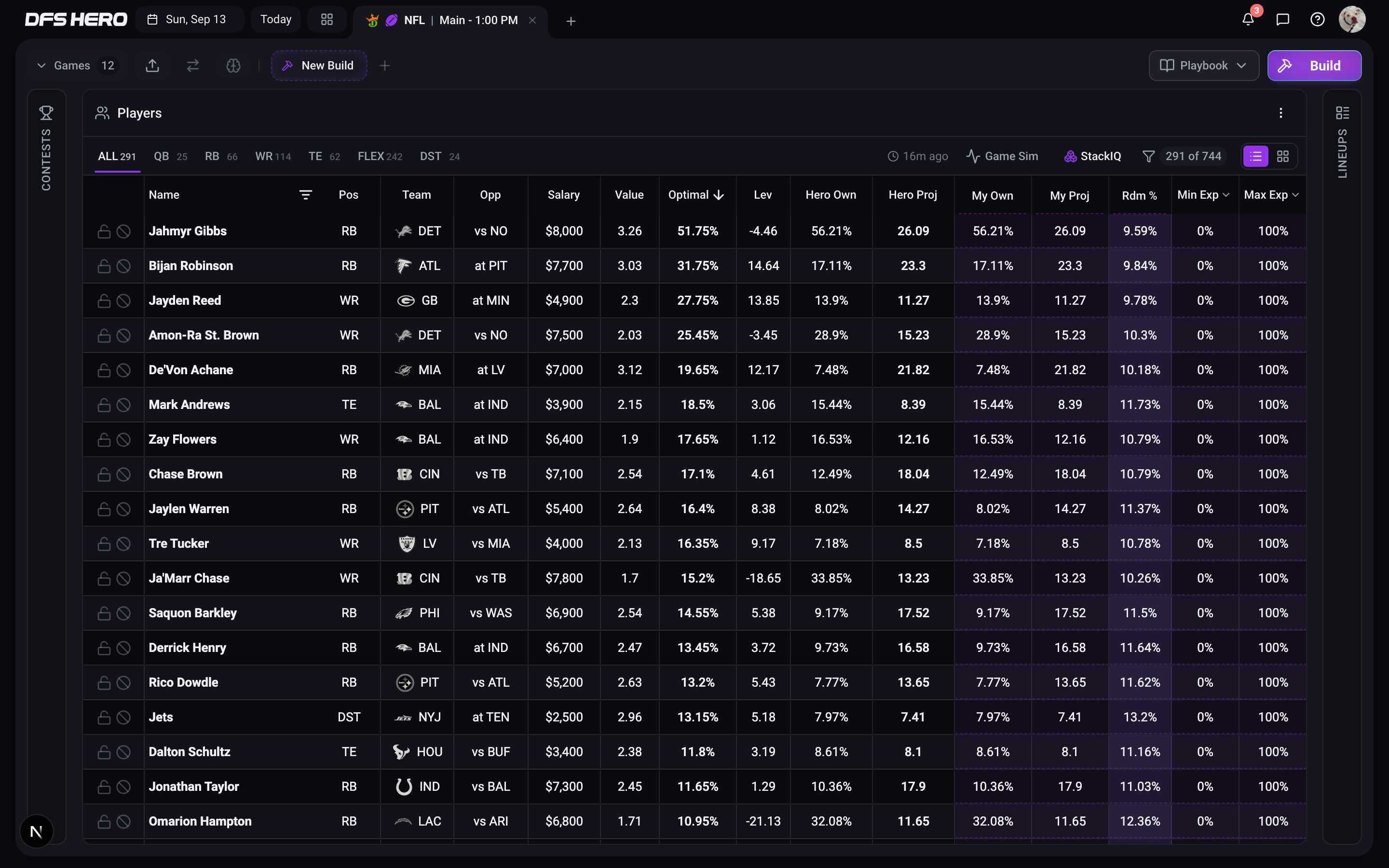1389x868 pixels.
Task: Click the brain icon in the toolbar
Action: [233, 66]
